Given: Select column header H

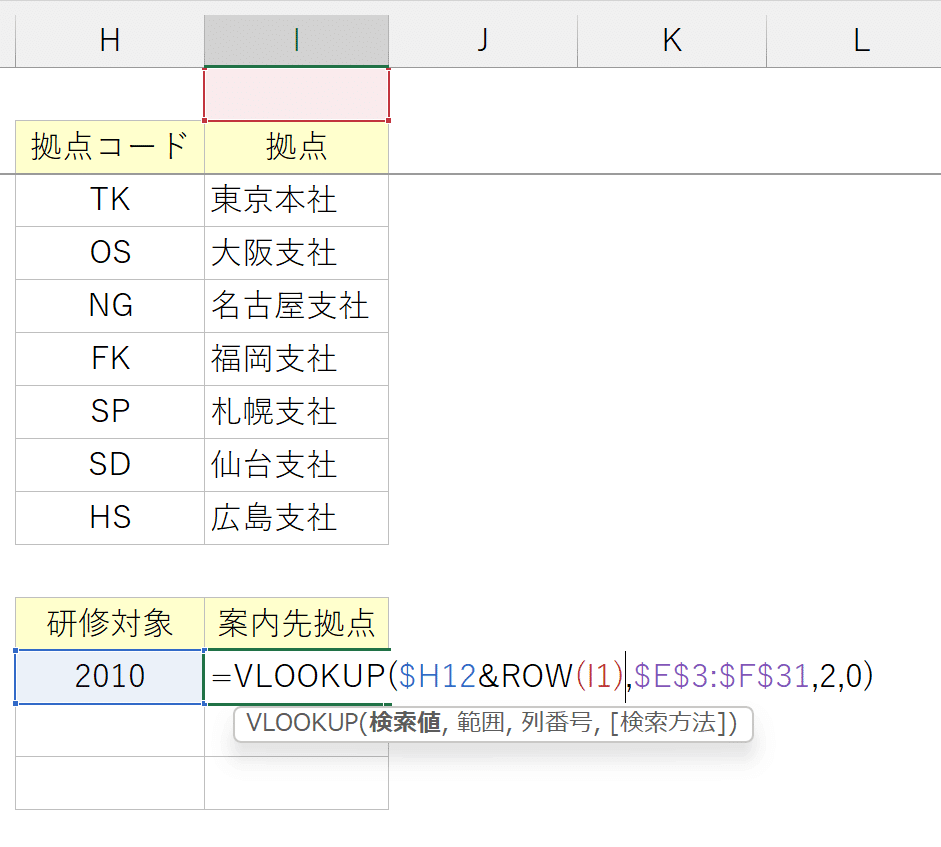Looking at the screenshot, I should pos(108,40).
